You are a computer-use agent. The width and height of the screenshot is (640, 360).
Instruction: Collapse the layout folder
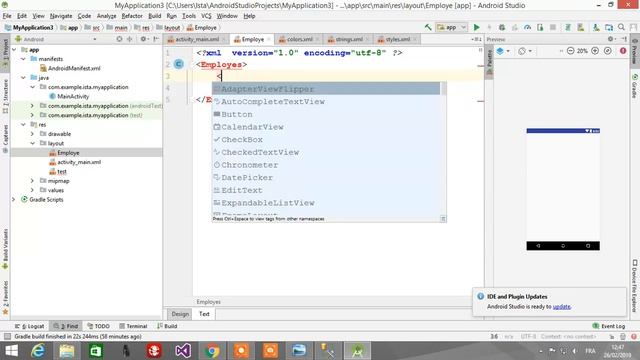coord(32,143)
